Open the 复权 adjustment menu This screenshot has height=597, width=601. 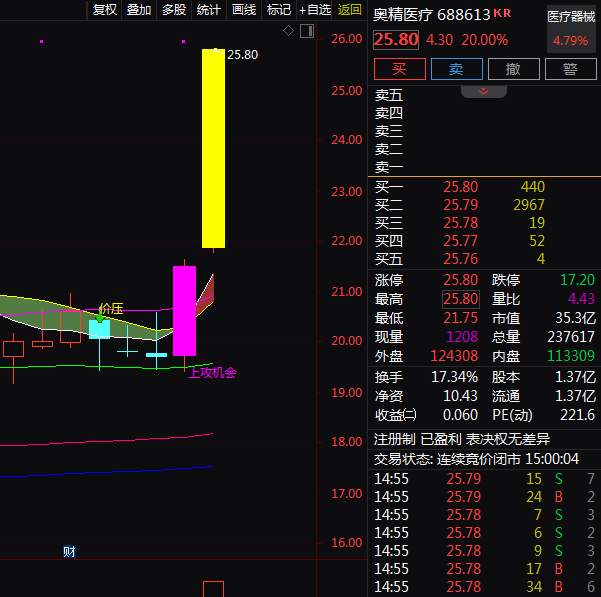tap(105, 10)
